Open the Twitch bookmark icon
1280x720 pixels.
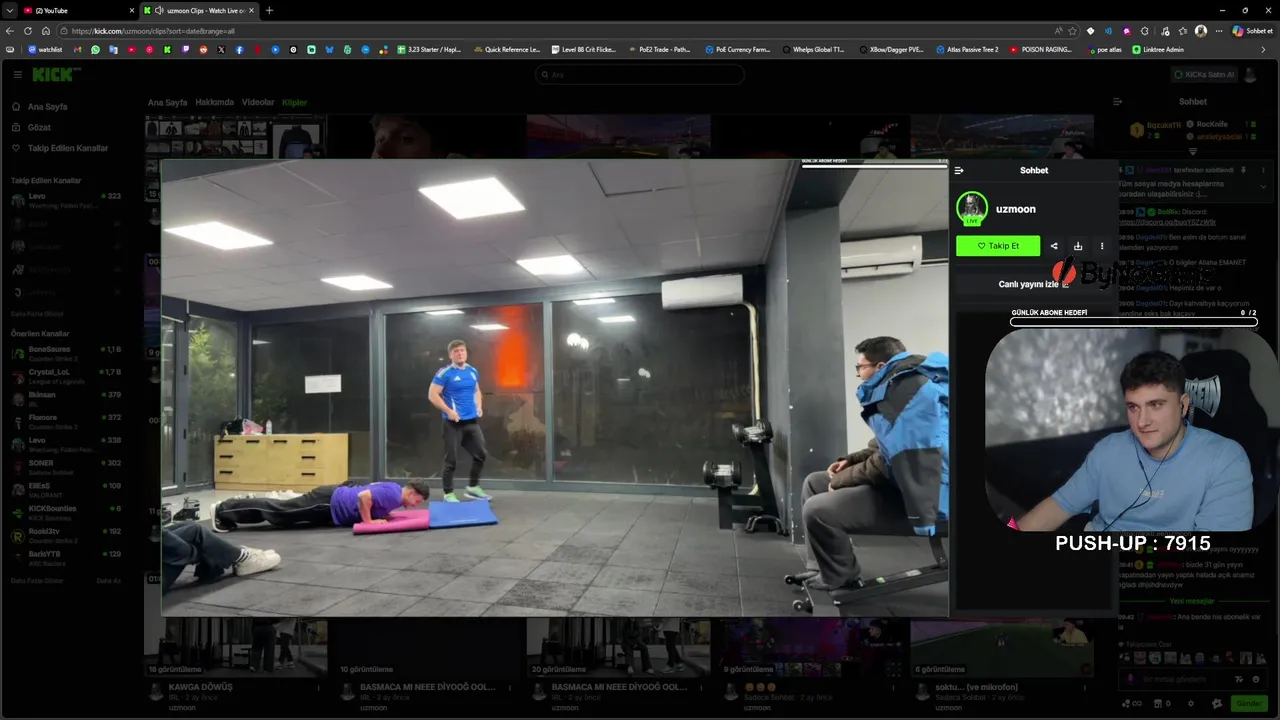(185, 49)
